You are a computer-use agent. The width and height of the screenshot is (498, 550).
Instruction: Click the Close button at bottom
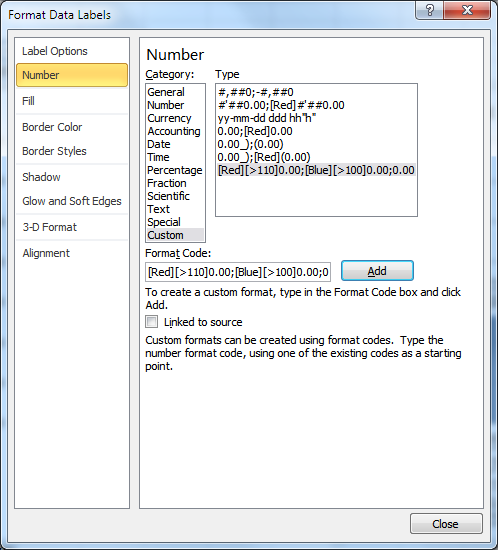tap(446, 524)
